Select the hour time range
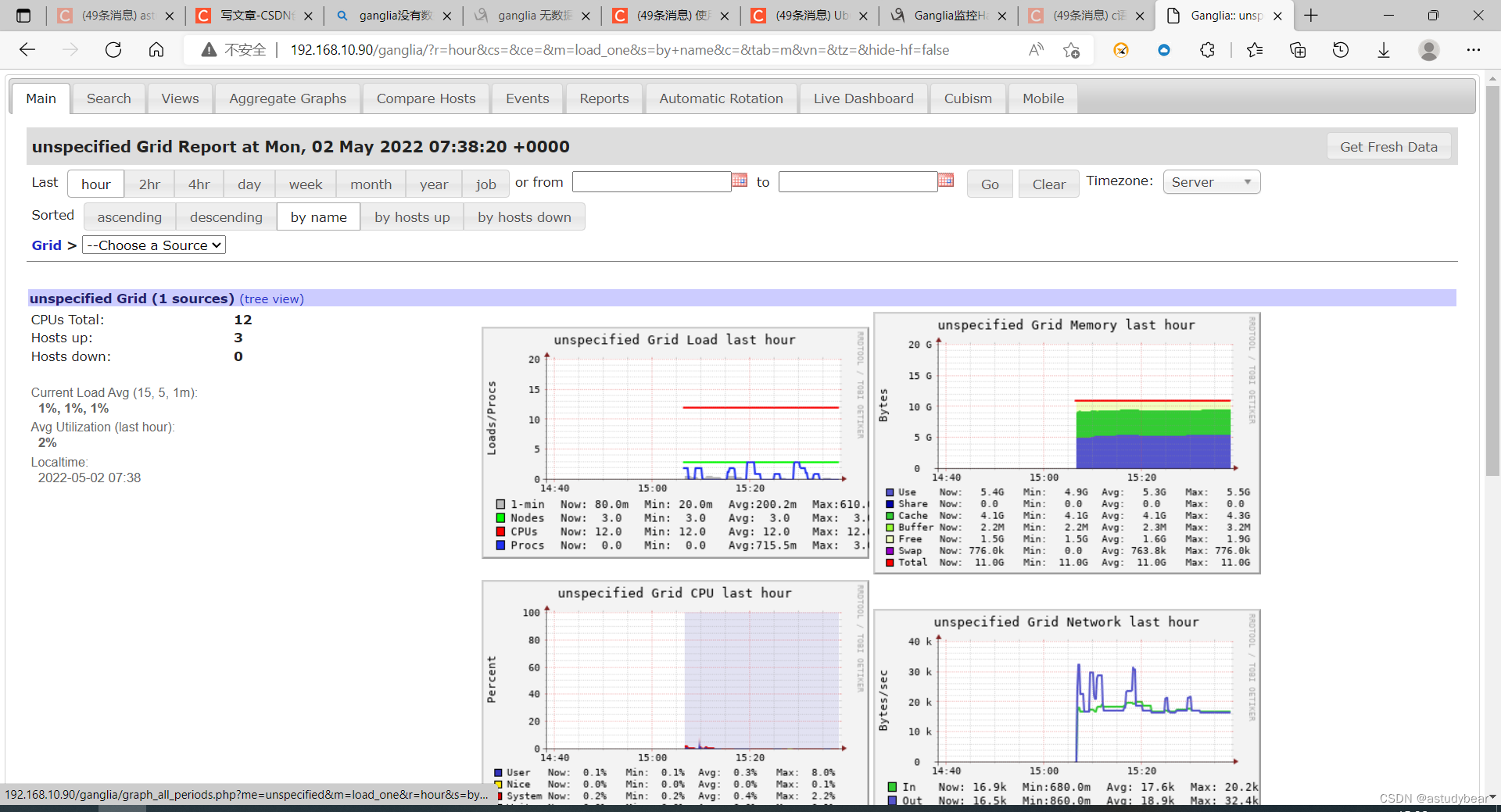The height and width of the screenshot is (812, 1501). coord(96,184)
